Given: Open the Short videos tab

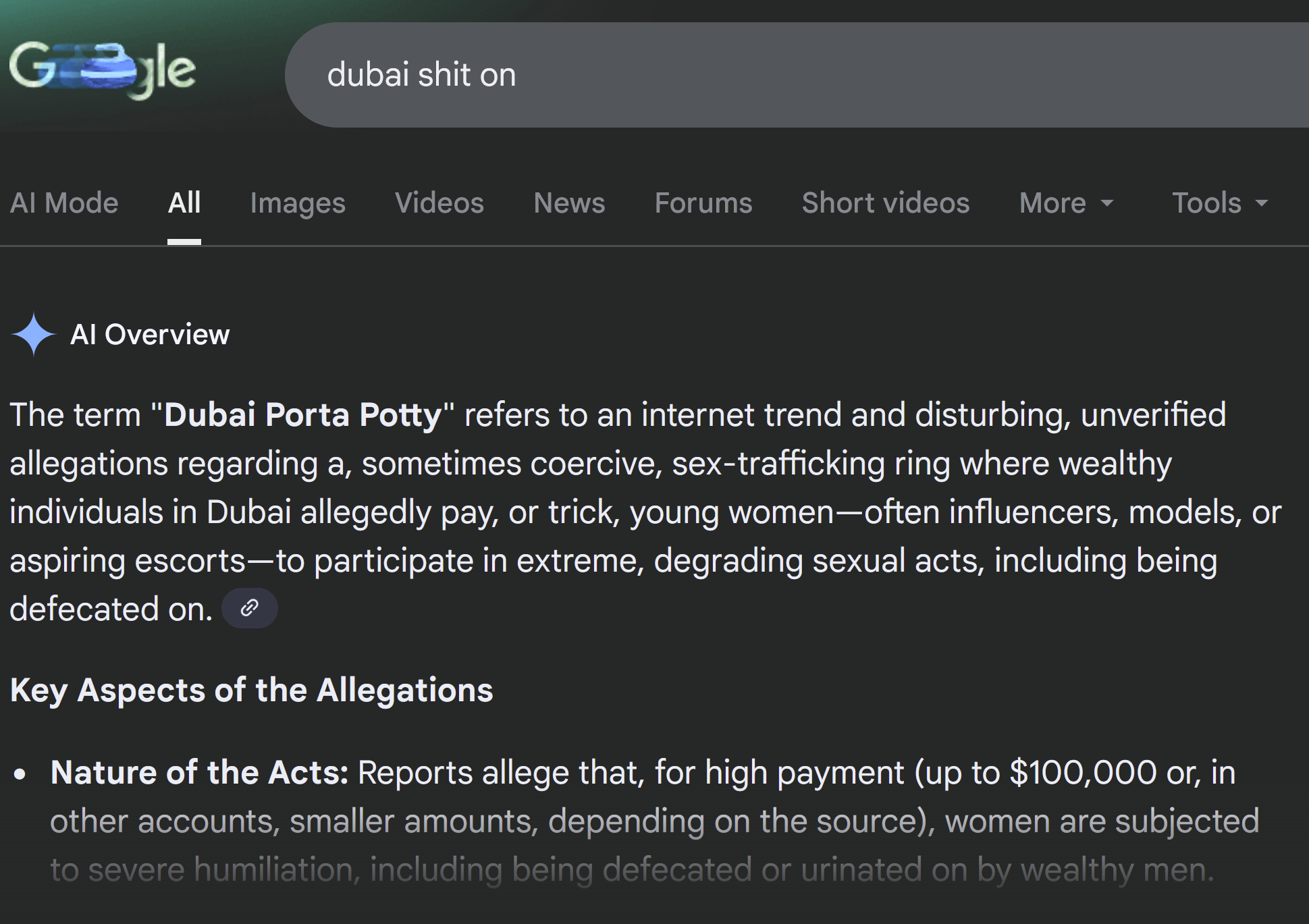Looking at the screenshot, I should [x=885, y=203].
